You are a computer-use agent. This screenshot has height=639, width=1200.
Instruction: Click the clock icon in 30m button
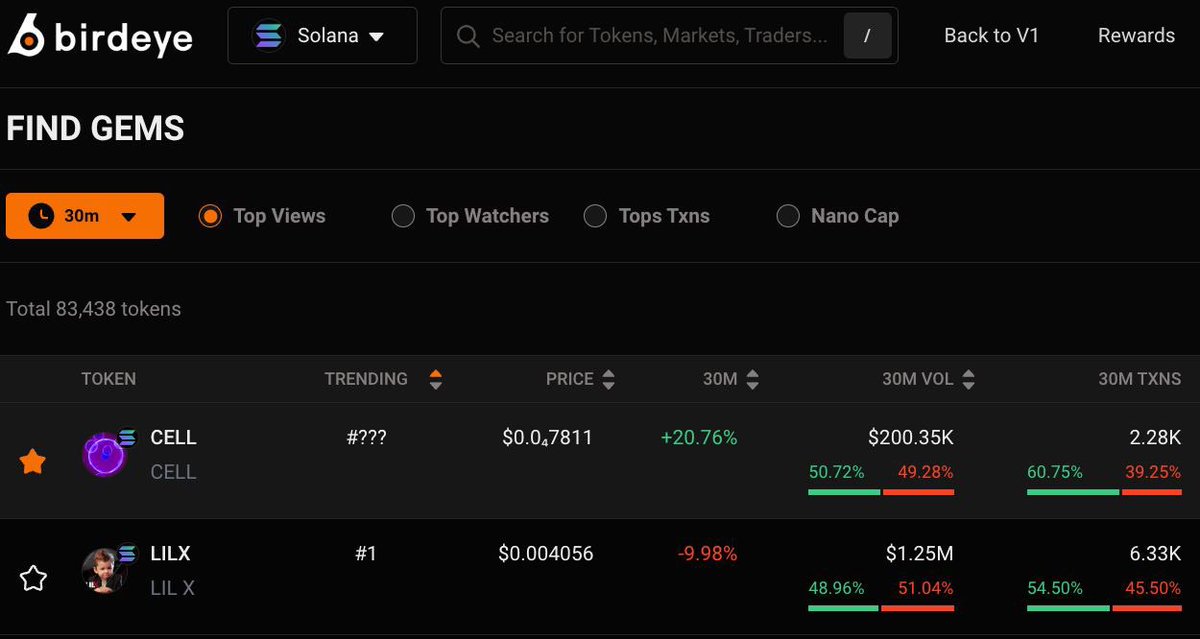click(41, 216)
